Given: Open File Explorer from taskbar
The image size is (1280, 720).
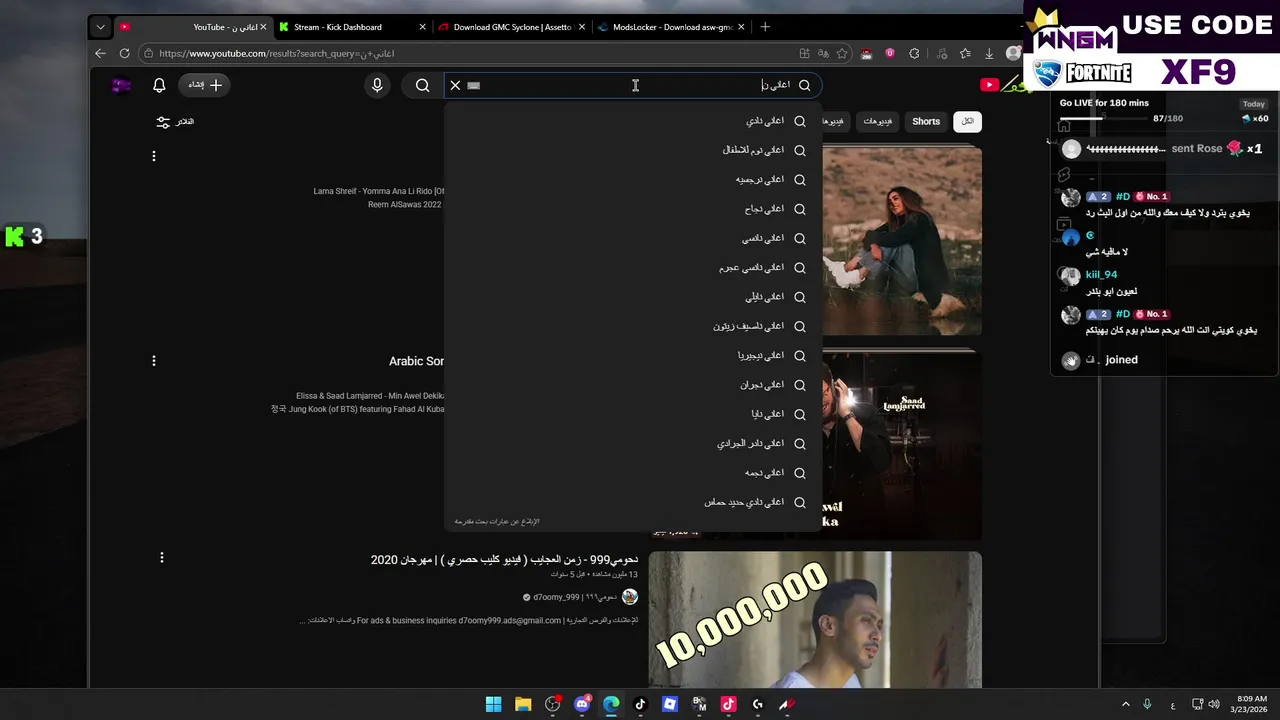Looking at the screenshot, I should [523, 704].
